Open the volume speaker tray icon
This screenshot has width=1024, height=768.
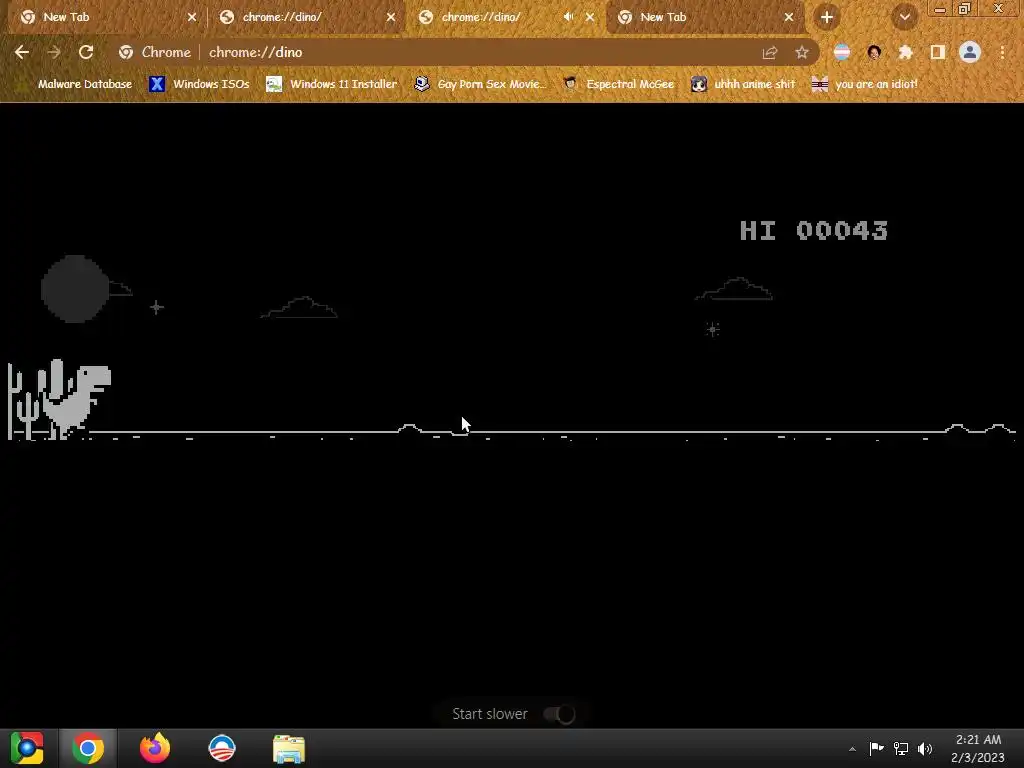(925, 748)
